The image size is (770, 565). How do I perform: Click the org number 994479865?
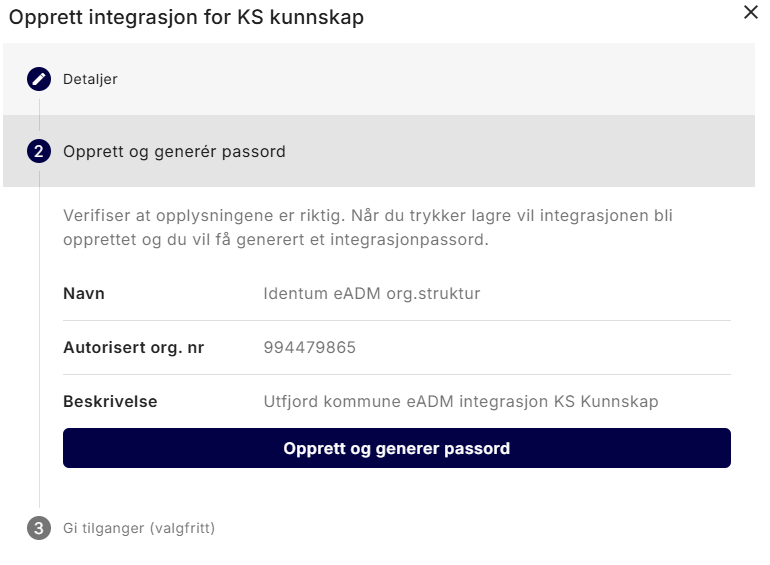310,348
